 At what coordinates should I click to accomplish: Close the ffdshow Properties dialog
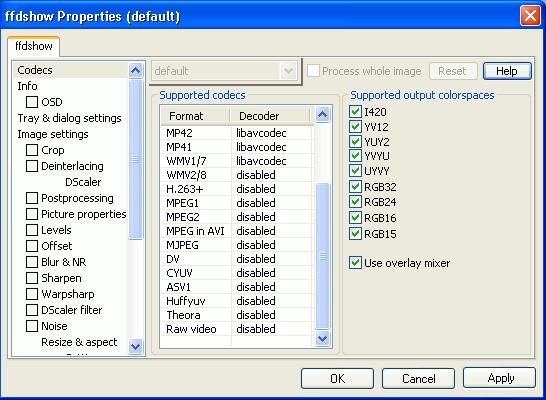pyautogui.click(x=530, y=16)
